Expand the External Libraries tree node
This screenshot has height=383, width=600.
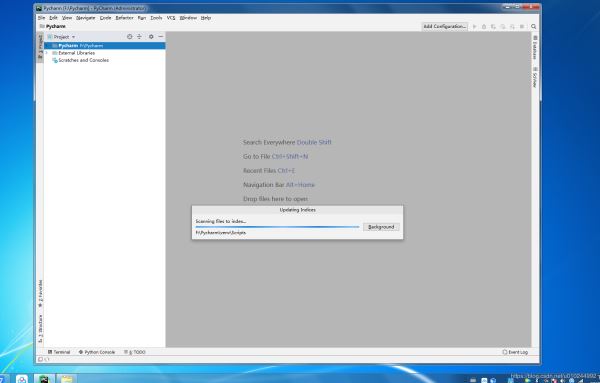coord(47,53)
